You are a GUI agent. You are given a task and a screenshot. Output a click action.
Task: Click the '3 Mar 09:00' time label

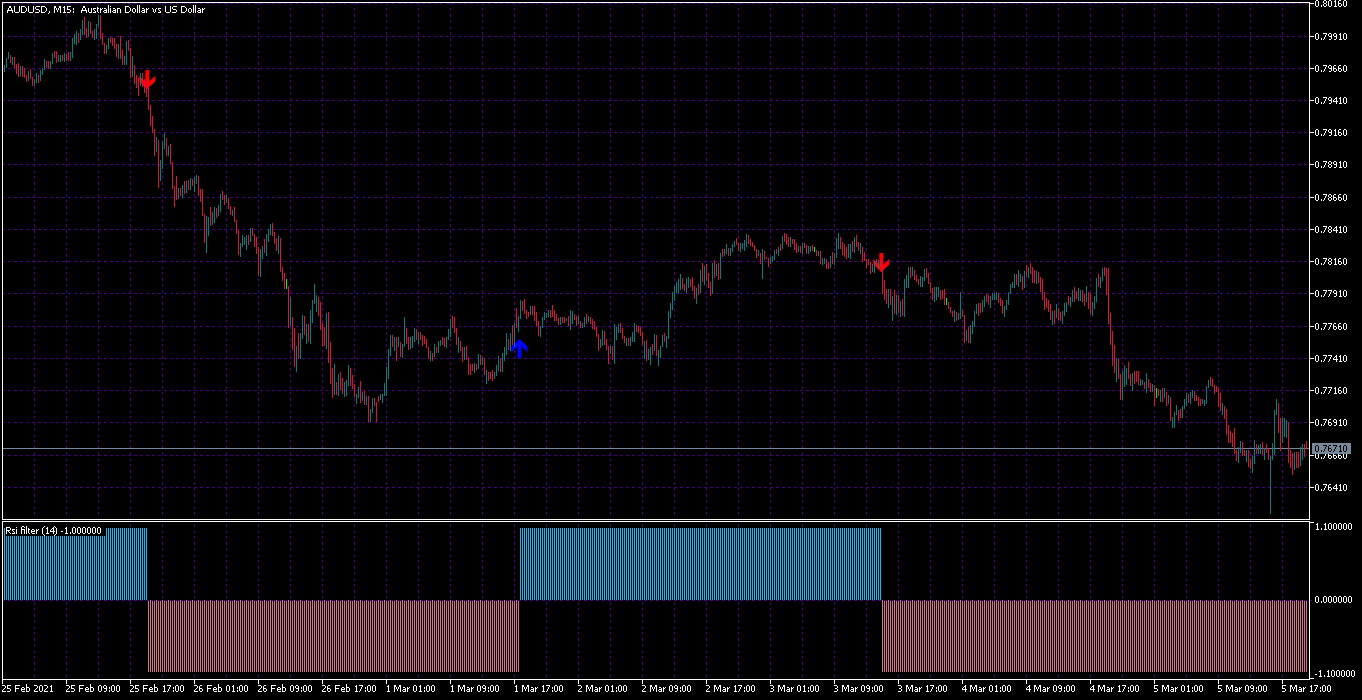click(861, 689)
